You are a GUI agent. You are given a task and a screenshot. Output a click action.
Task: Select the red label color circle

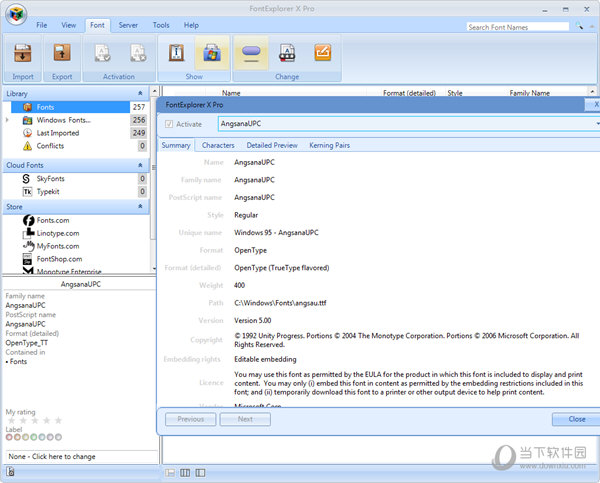(x=9, y=437)
